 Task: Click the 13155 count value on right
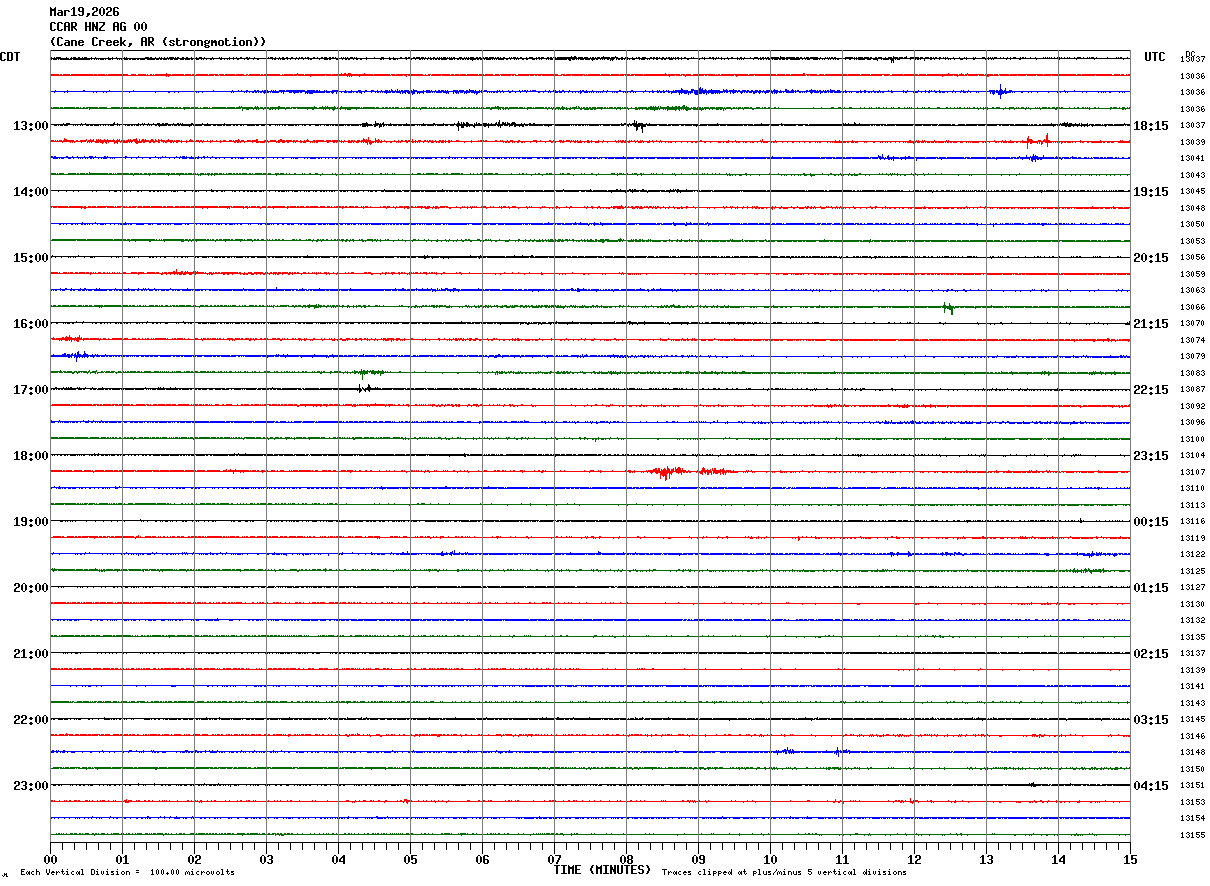(1192, 835)
